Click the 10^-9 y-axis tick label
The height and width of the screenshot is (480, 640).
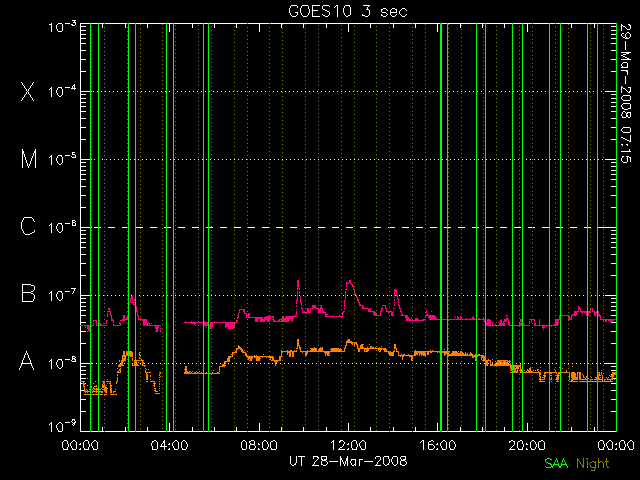pos(62,427)
